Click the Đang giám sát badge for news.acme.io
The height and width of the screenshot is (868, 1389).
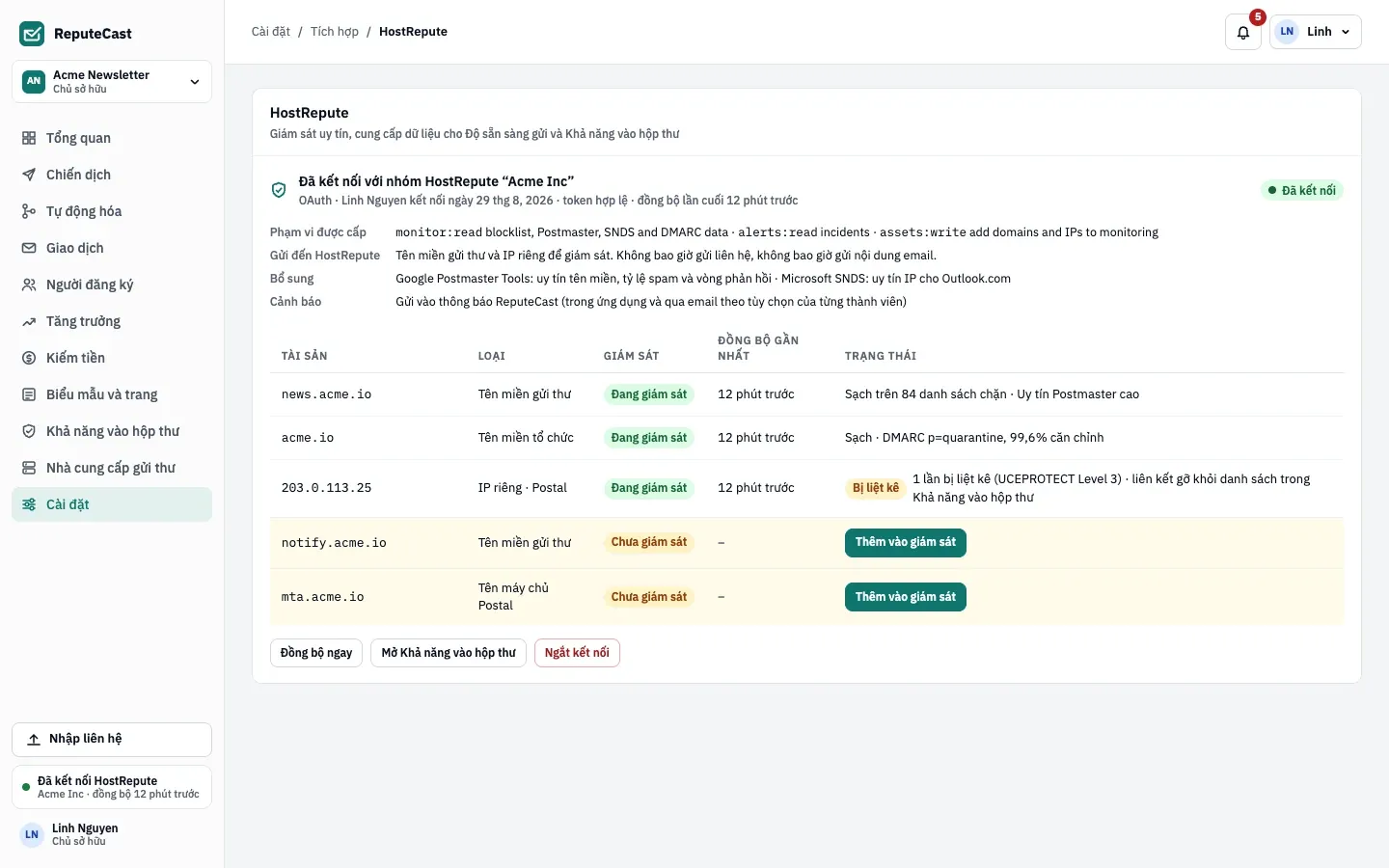pyautogui.click(x=649, y=394)
